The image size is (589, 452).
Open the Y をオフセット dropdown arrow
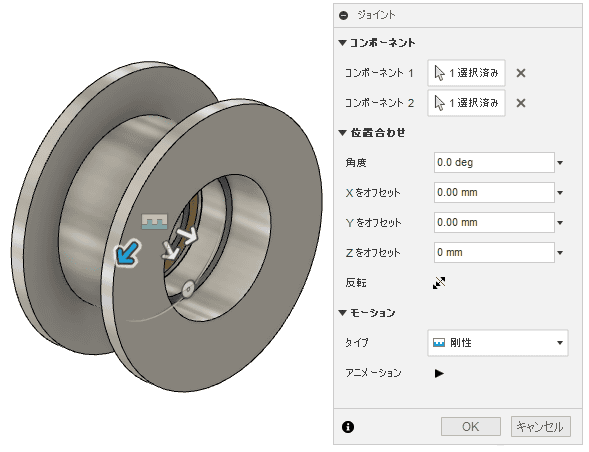click(x=560, y=223)
